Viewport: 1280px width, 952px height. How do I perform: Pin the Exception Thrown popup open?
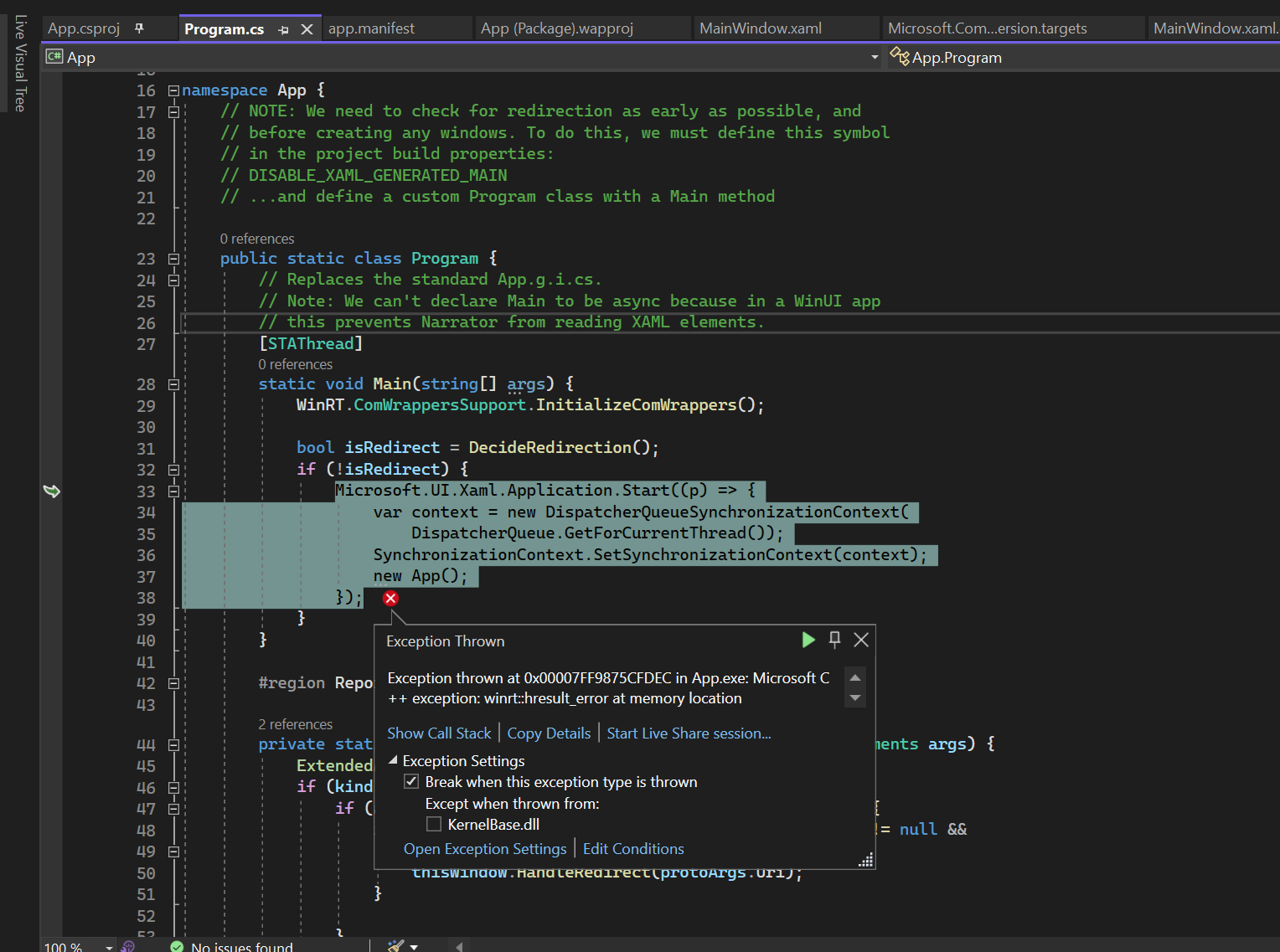834,640
